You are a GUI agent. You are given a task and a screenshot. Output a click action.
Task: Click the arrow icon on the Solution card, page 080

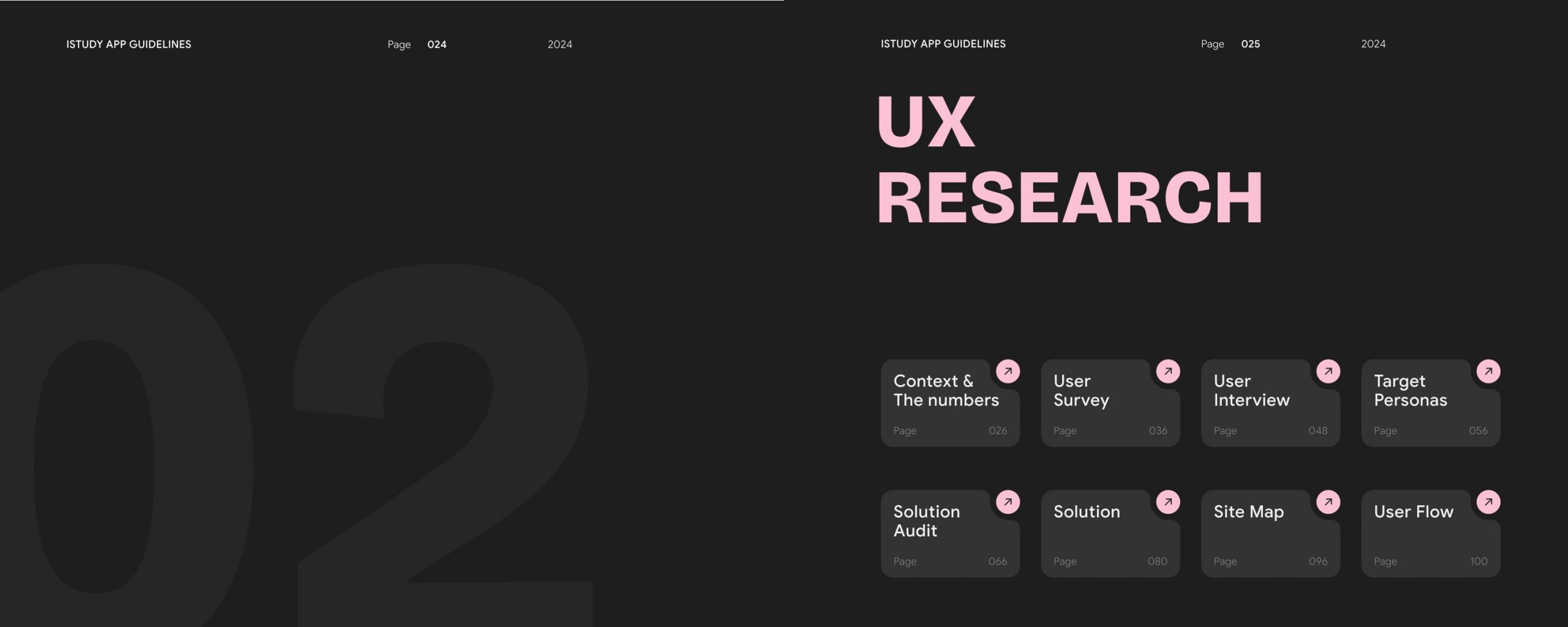pyautogui.click(x=1168, y=502)
